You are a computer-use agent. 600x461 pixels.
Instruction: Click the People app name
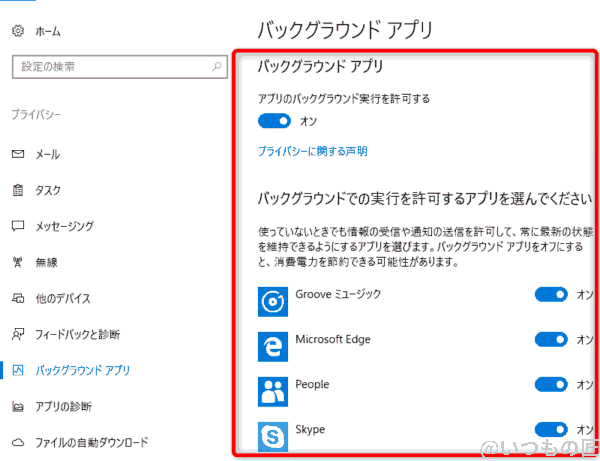[x=312, y=384]
